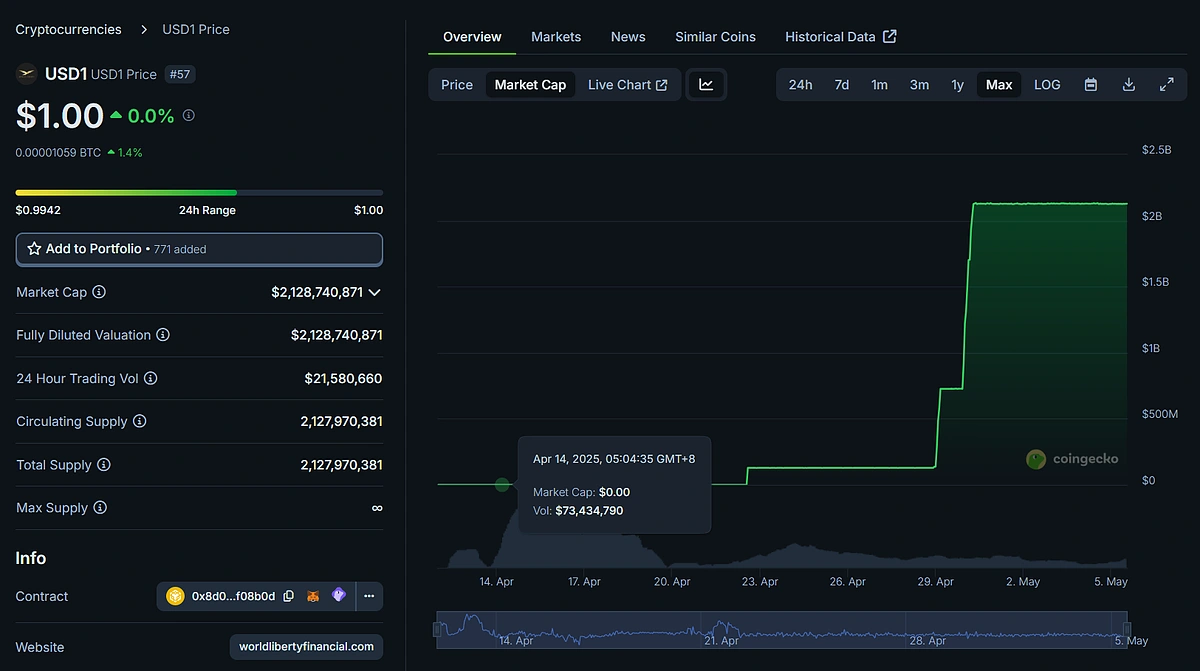
Task: Set chart range to 3m
Action: (x=919, y=85)
